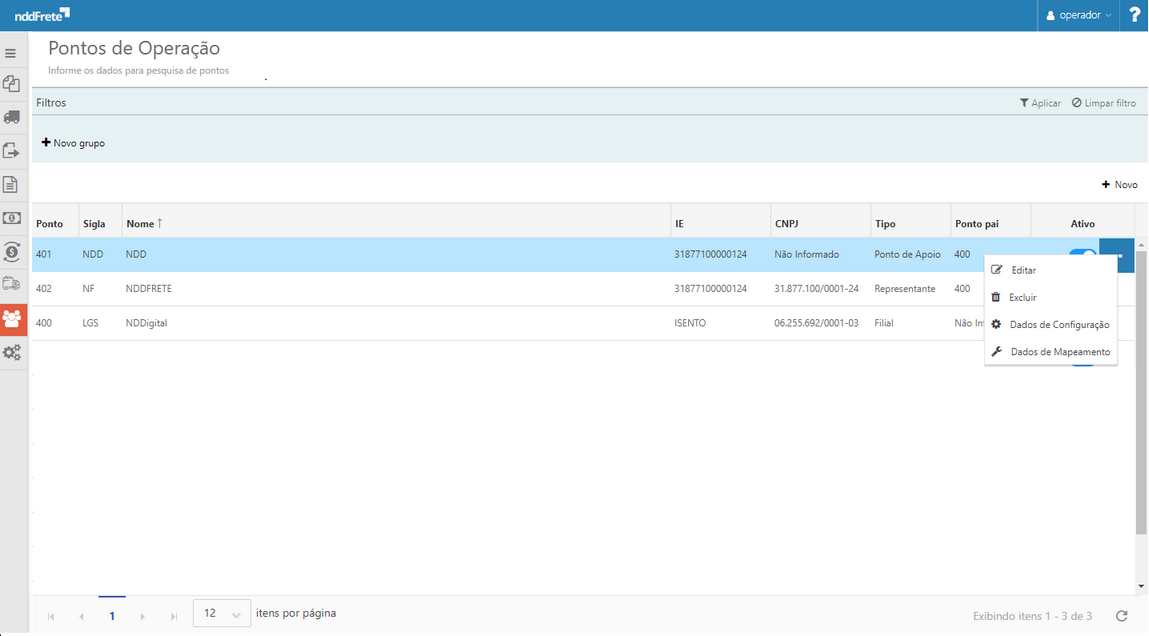Choose Editar from the context menu
This screenshot has height=636, width=1149.
1022,271
